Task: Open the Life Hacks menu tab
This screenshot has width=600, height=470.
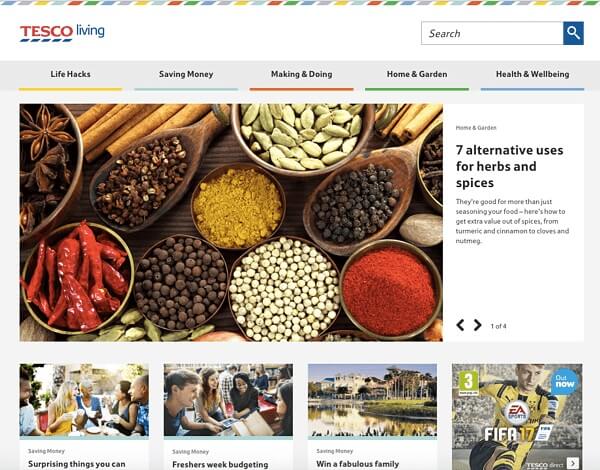Action: click(70, 75)
